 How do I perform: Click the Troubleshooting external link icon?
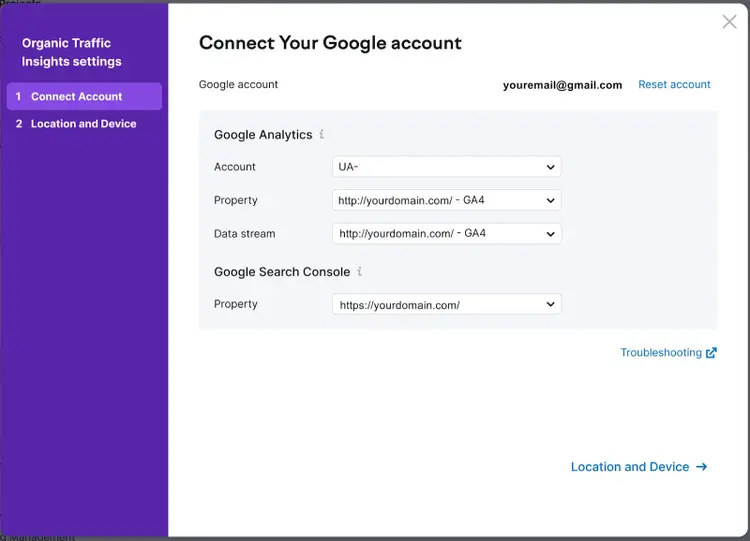[x=711, y=353]
